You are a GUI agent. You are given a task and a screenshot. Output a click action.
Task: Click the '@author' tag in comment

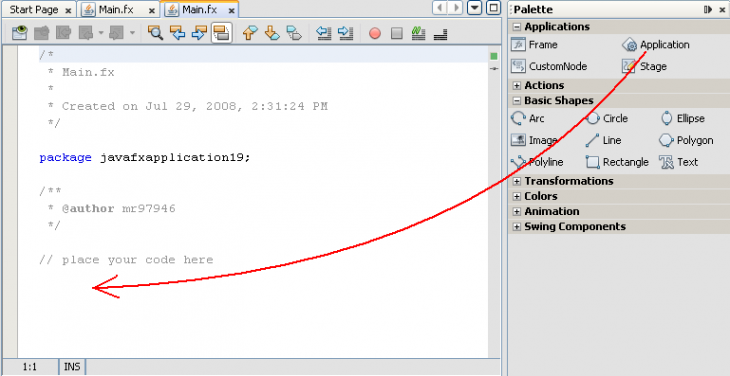point(88,208)
